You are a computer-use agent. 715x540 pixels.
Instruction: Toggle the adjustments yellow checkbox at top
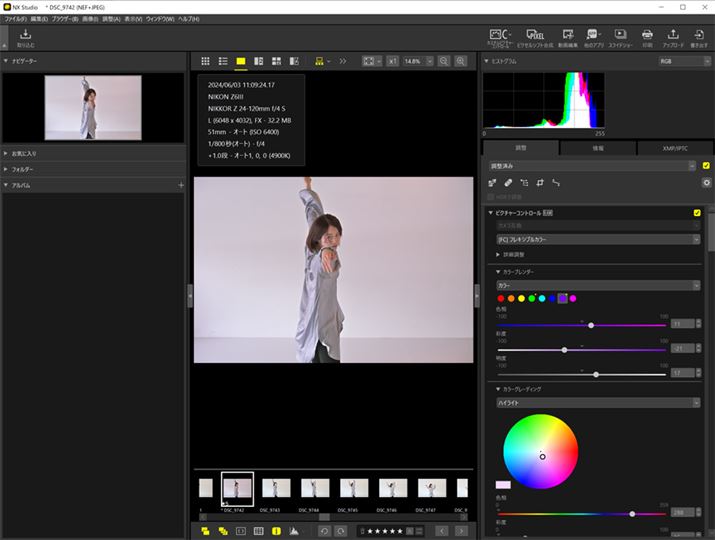coord(706,165)
